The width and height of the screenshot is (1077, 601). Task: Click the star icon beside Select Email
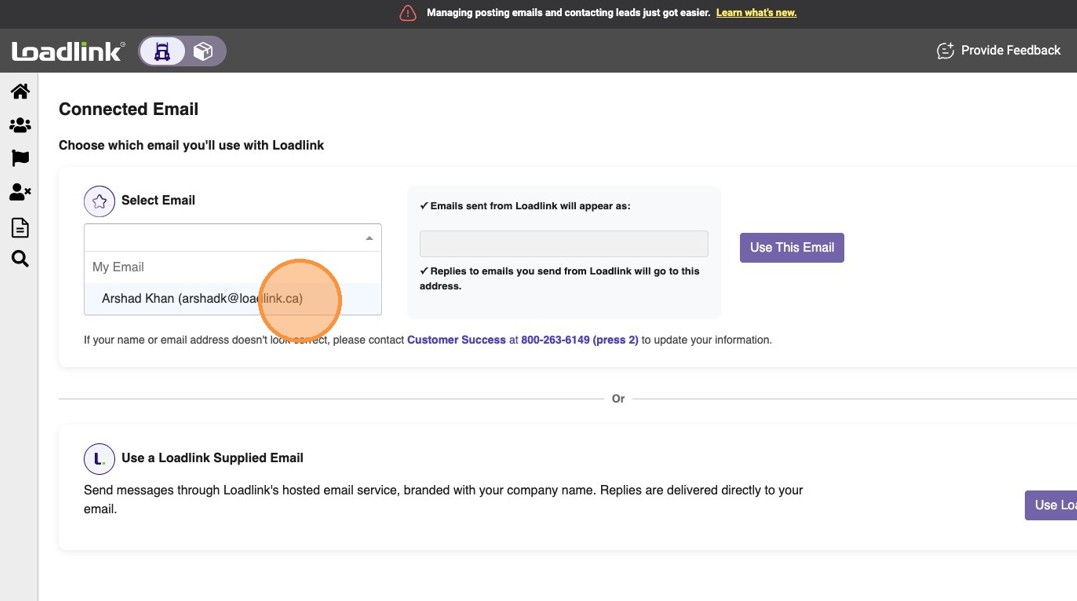[x=100, y=201]
